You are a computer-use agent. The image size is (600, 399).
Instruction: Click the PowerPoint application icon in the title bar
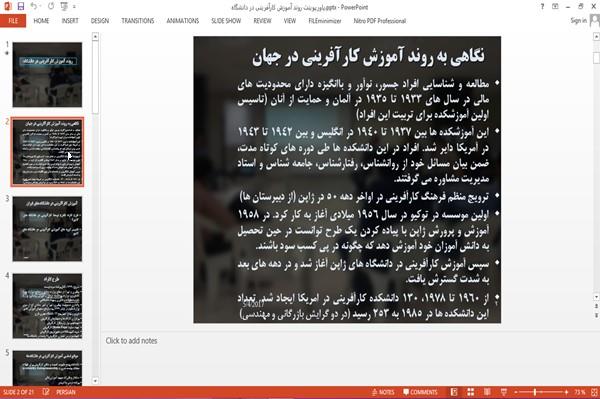coord(7,6)
